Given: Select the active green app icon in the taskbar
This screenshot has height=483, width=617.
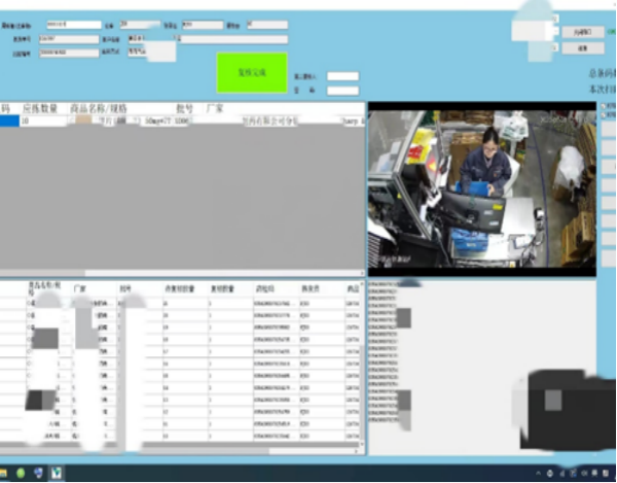Looking at the screenshot, I should (x=57, y=472).
